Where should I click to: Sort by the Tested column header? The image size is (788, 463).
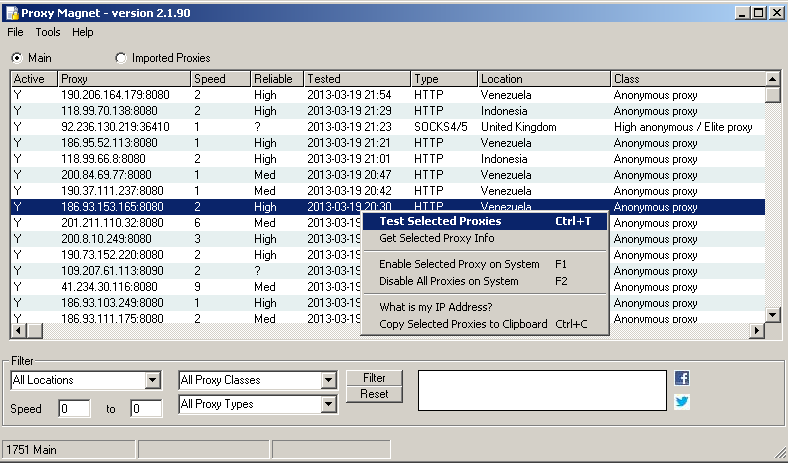358,79
